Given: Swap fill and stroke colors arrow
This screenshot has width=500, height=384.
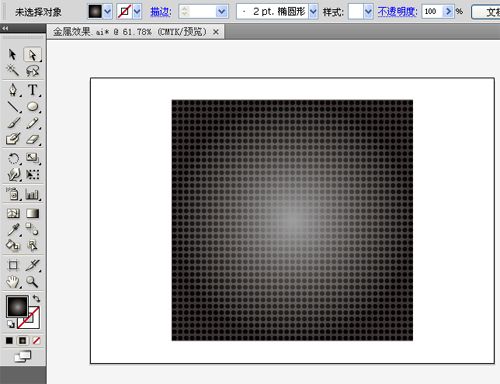Looking at the screenshot, I should [36, 298].
